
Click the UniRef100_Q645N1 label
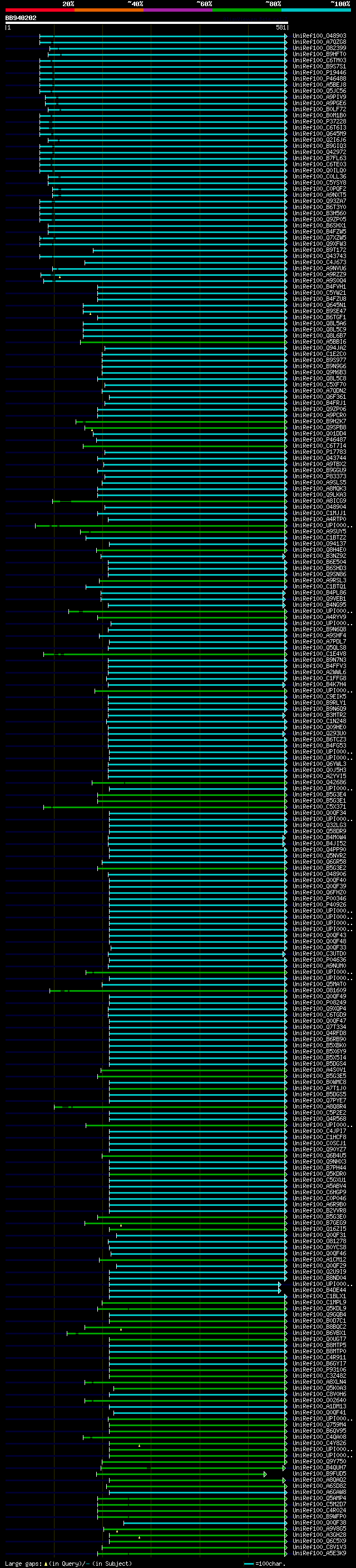(319, 305)
